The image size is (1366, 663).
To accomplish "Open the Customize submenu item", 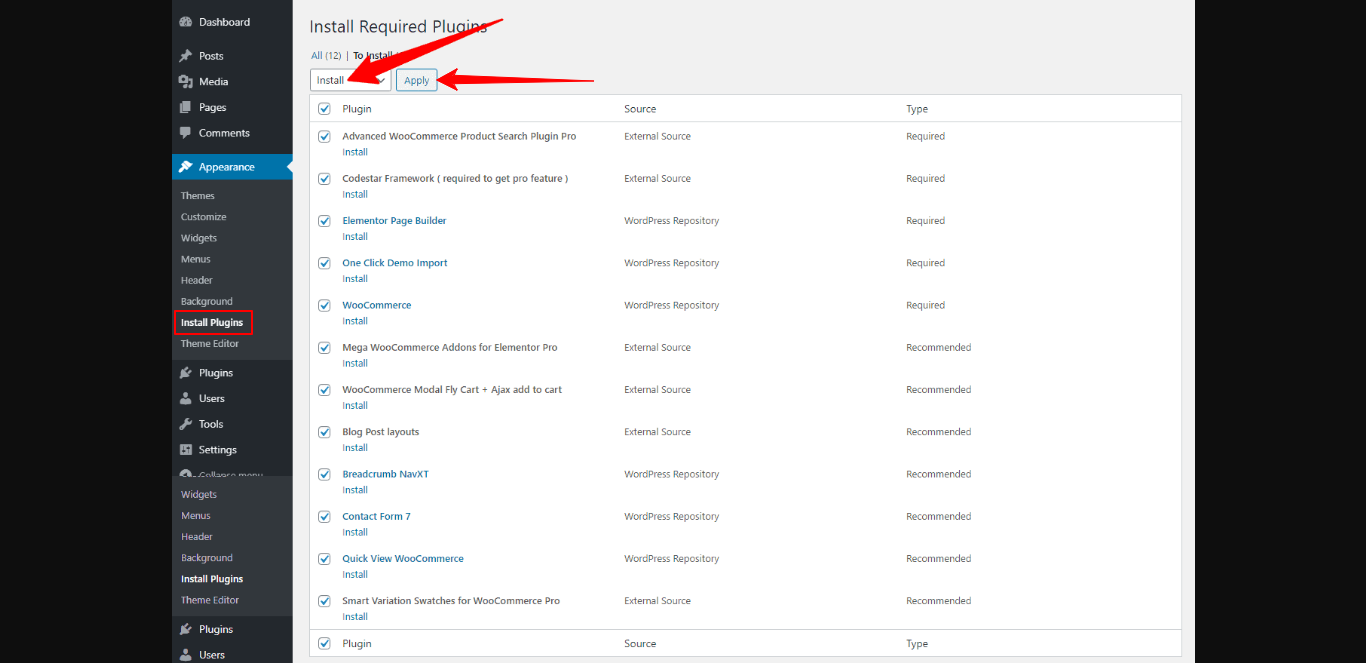I will (x=204, y=217).
